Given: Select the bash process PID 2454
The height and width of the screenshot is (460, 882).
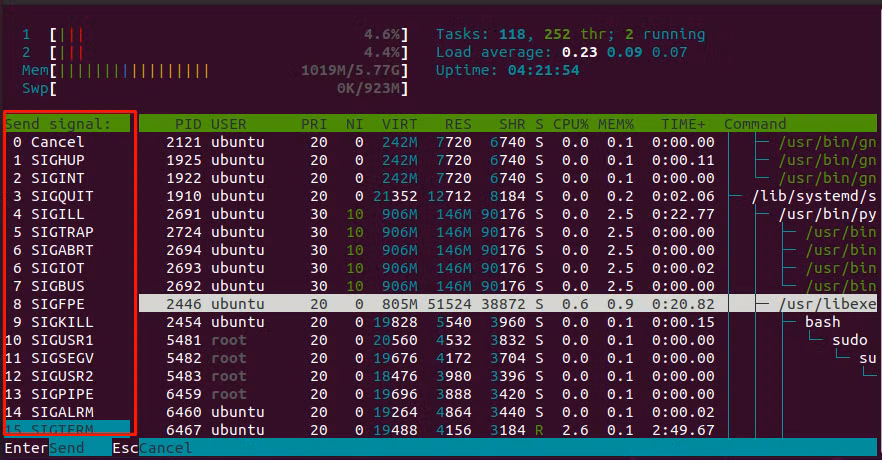Looking at the screenshot, I should [508, 322].
